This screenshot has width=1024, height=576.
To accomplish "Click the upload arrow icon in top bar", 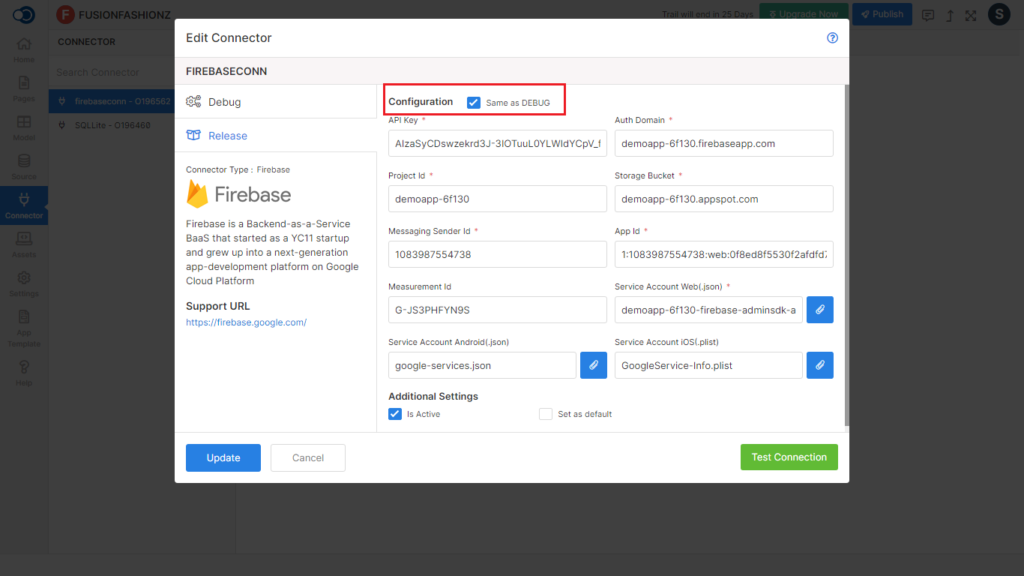I will (x=950, y=15).
